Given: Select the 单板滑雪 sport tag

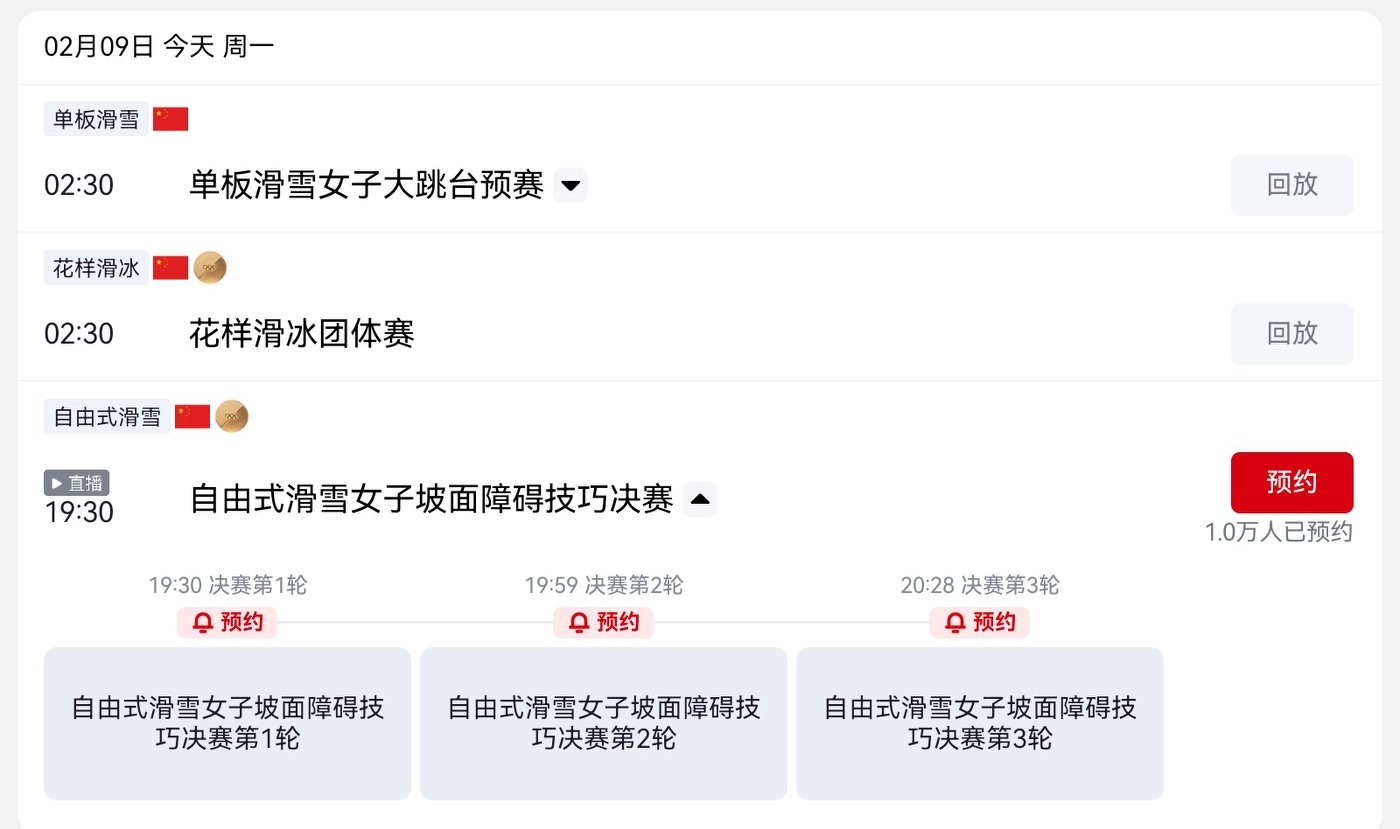Looking at the screenshot, I should (96, 119).
